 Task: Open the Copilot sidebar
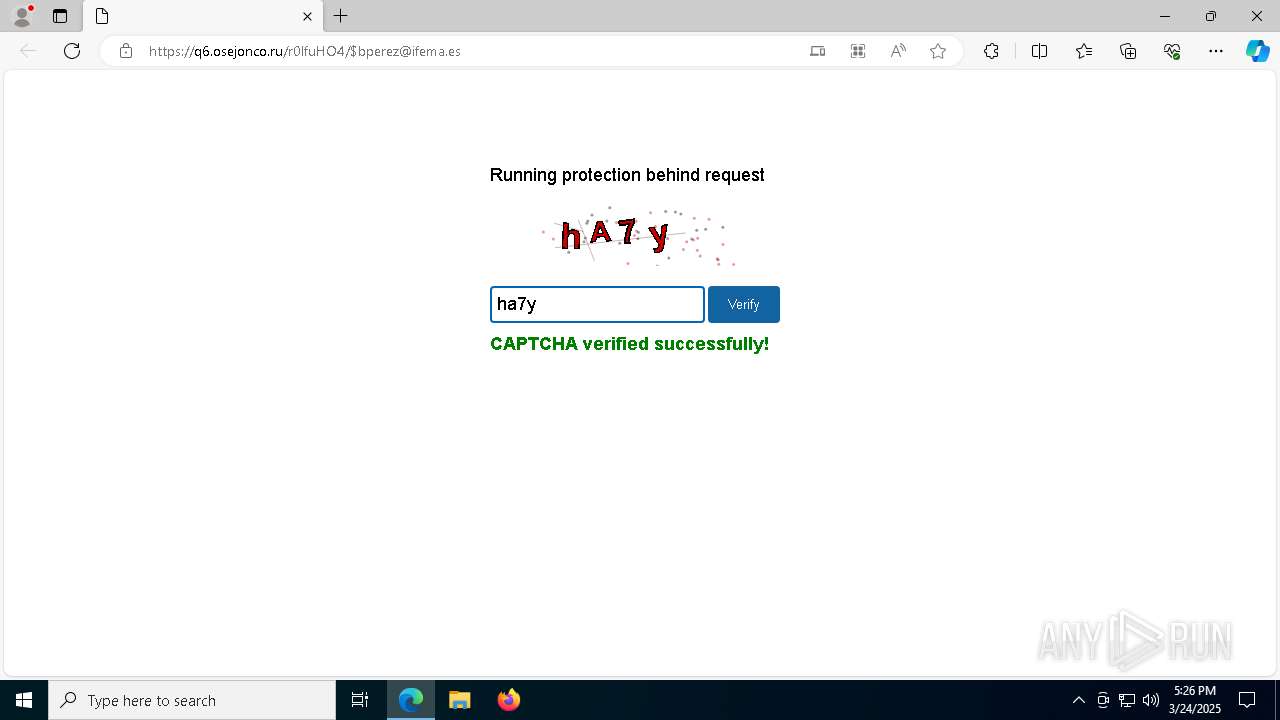1257,51
